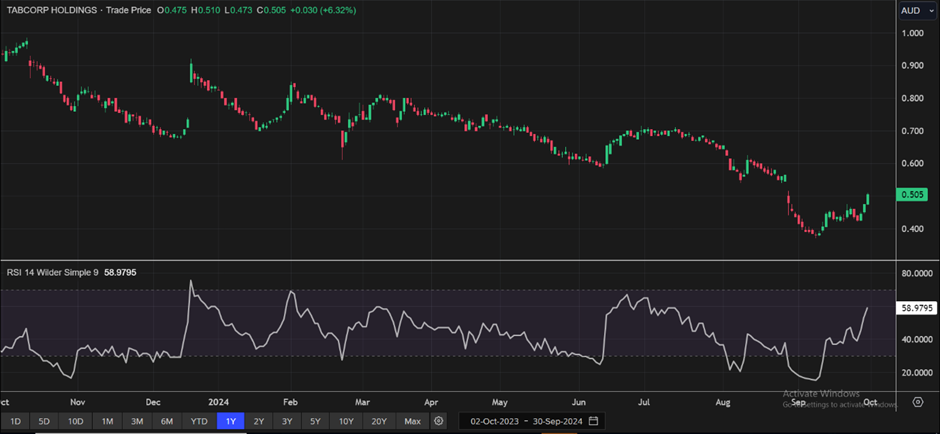Click the 0.700 price axis label
The image size is (940, 434).
[913, 131]
